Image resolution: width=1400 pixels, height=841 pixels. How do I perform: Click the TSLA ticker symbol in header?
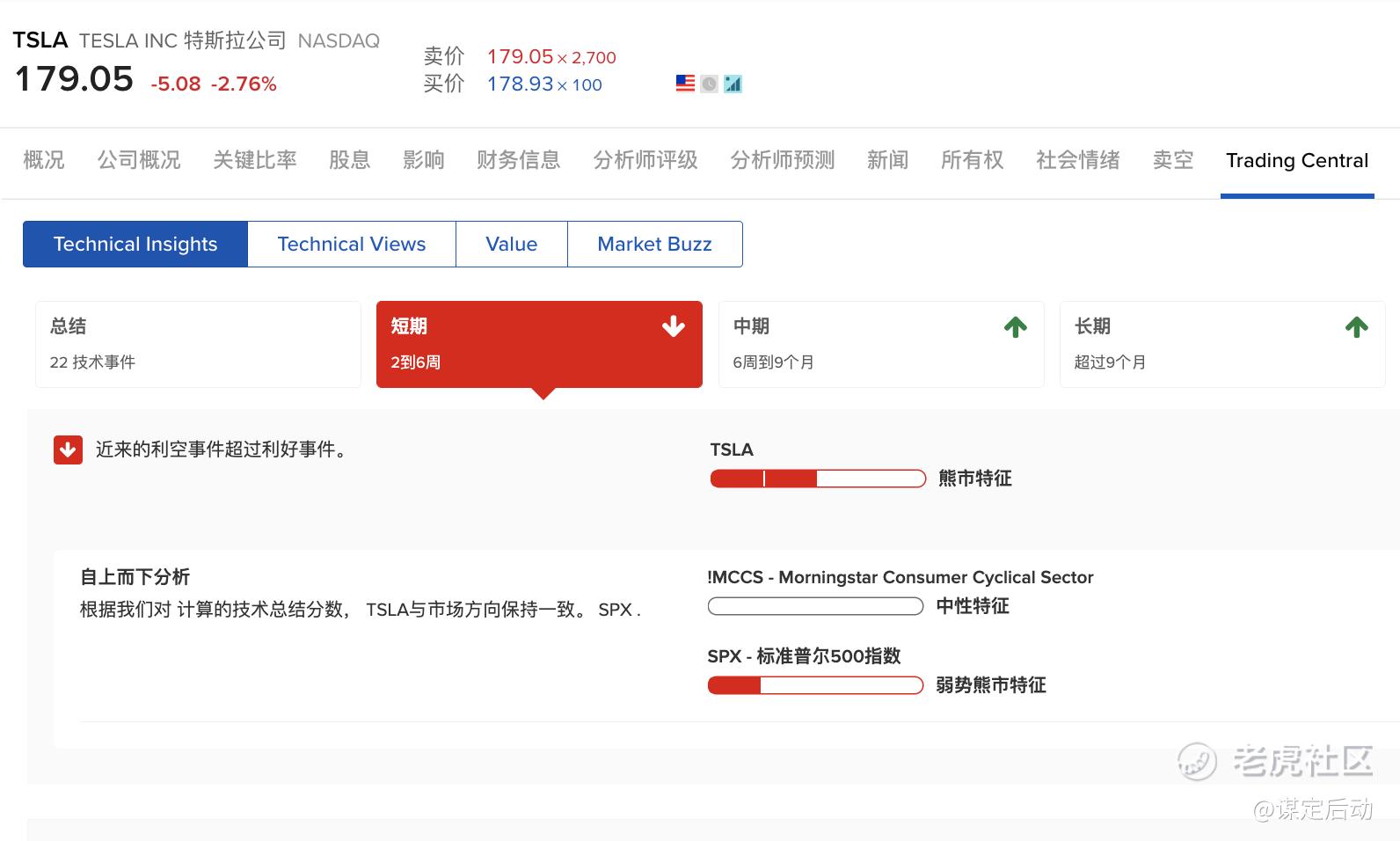coord(40,40)
